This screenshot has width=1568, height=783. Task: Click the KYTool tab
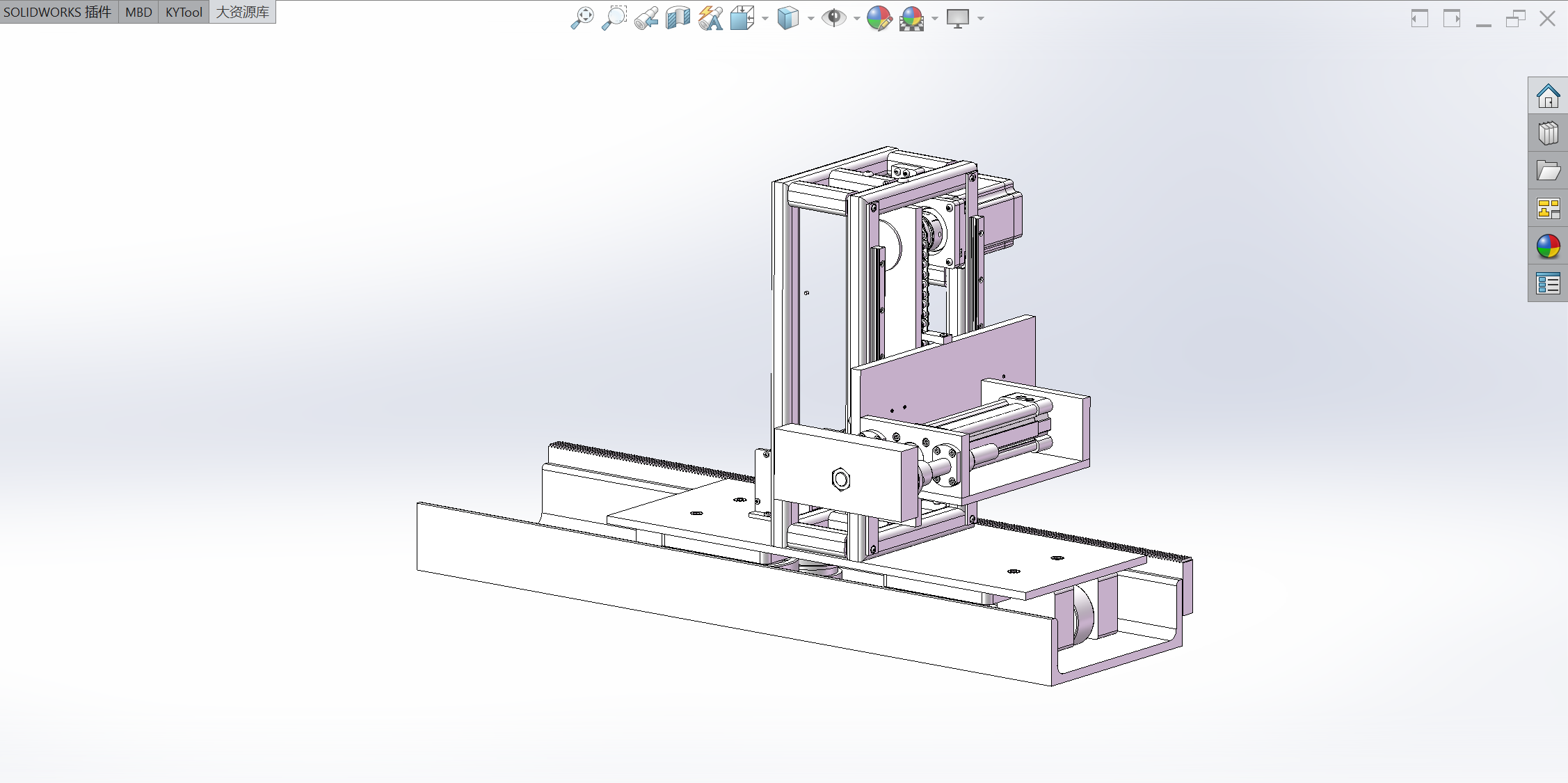click(x=184, y=12)
